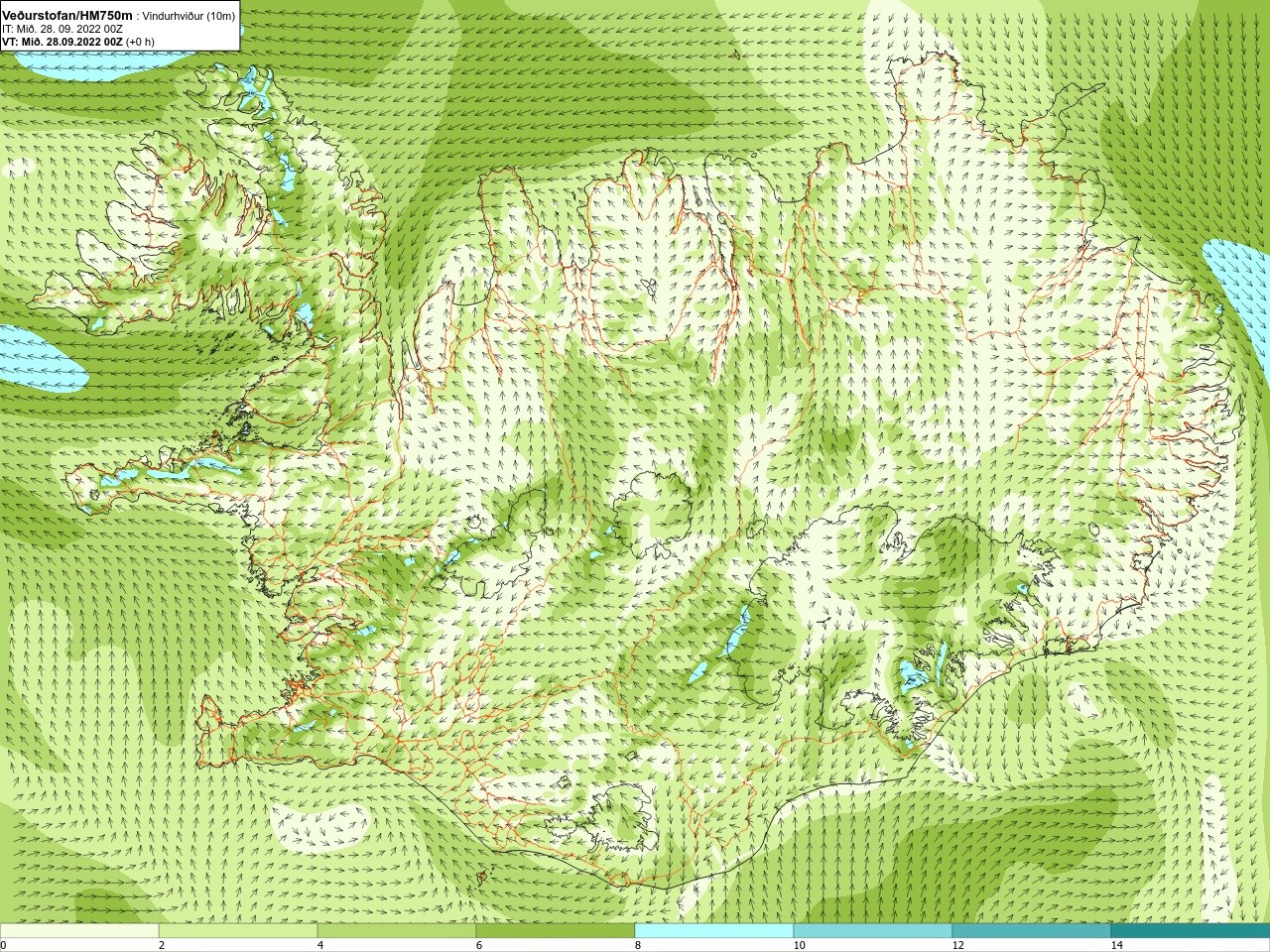1270x952 pixels.
Task: Click the 8–10 light cyan legend swatch
Action: coord(714,931)
